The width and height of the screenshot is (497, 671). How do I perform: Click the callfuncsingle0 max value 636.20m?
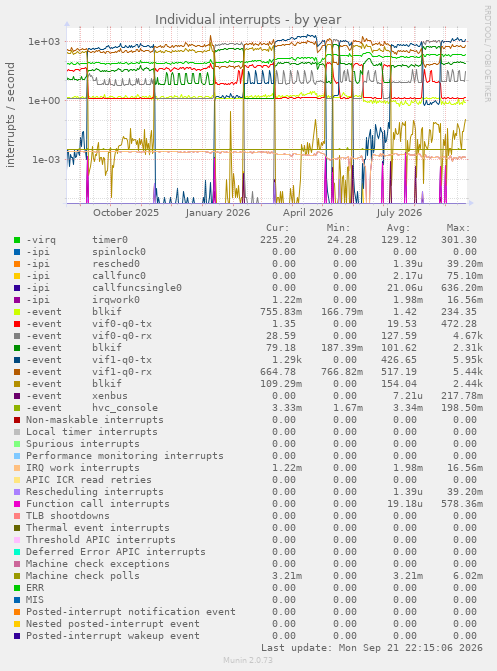(462, 288)
